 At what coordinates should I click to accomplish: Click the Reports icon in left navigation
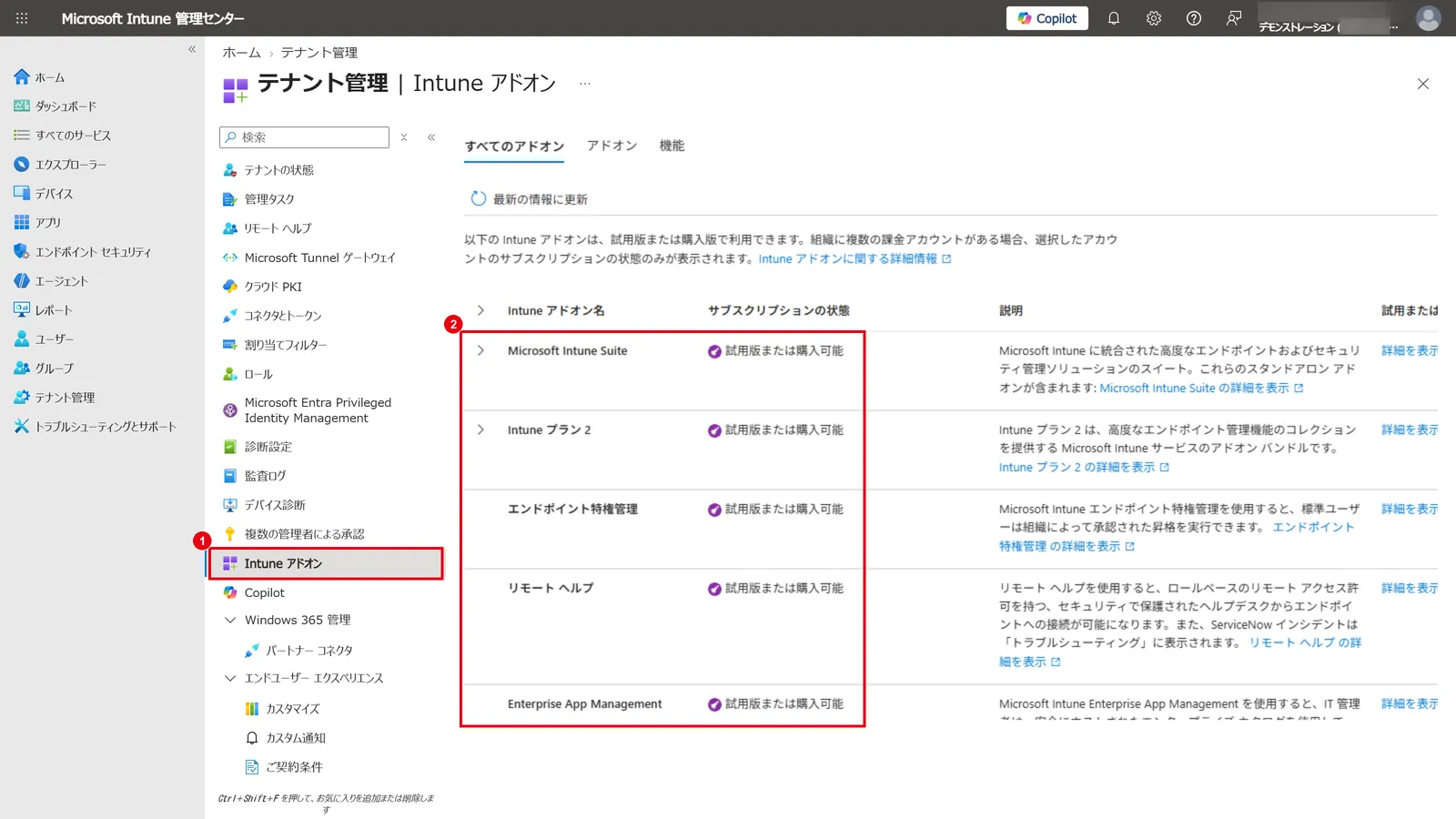22,310
